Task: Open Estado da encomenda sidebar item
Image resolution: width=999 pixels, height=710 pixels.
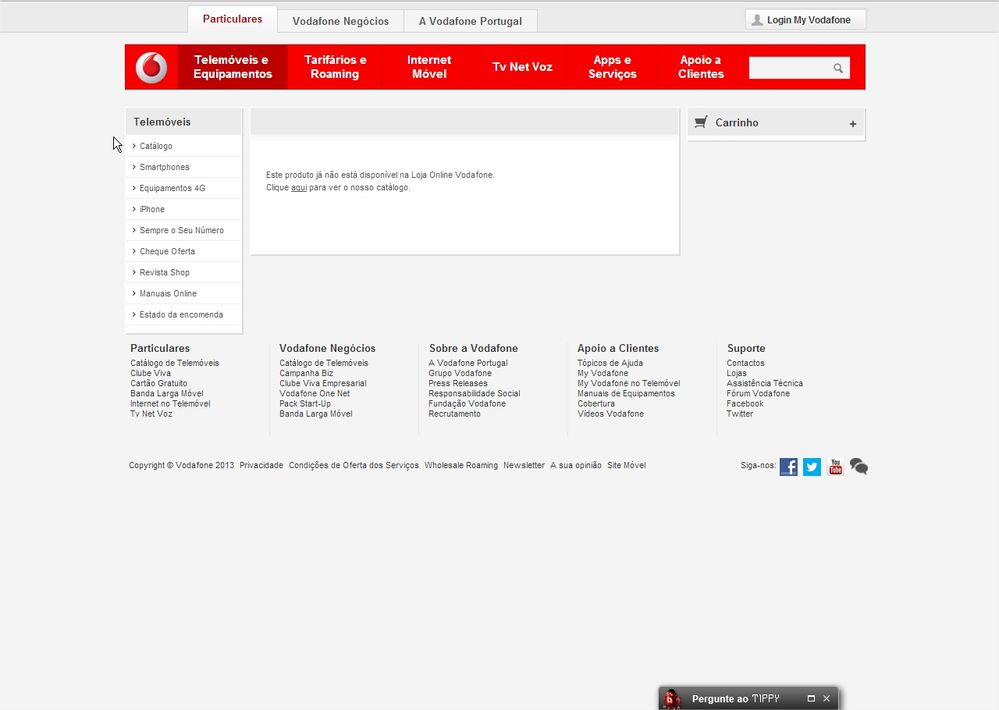Action: click(181, 315)
